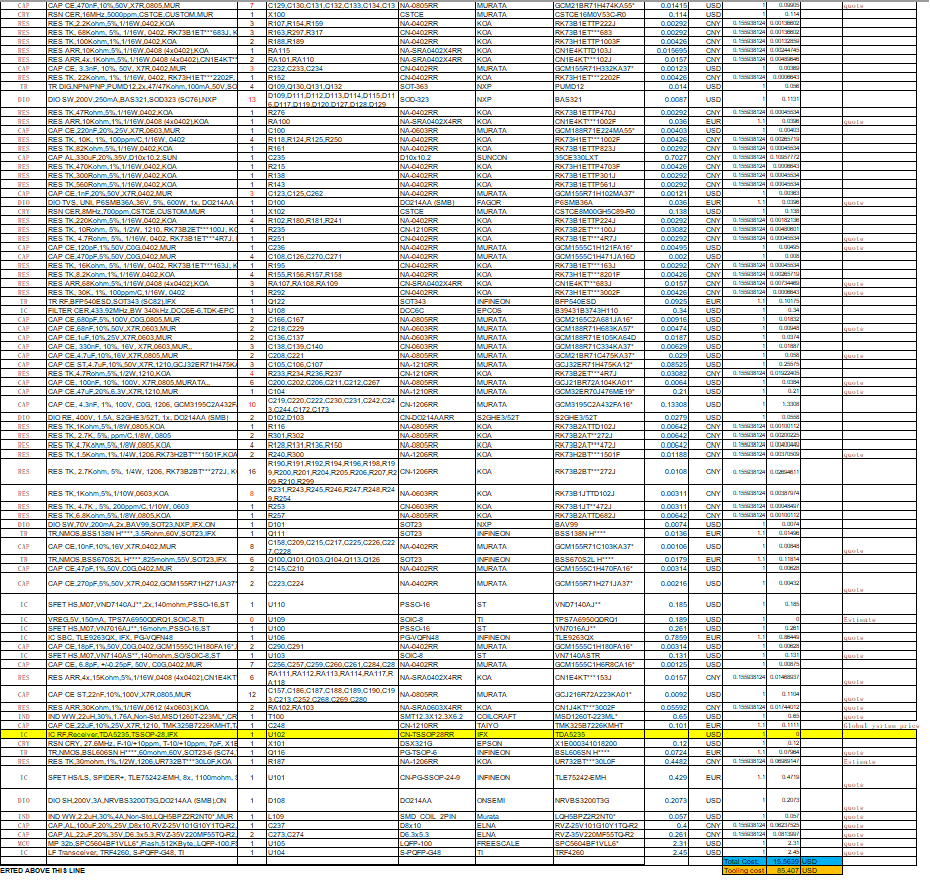The width and height of the screenshot is (930, 884).
Task: Click the quantity '16' cell
Action: click(252, 472)
